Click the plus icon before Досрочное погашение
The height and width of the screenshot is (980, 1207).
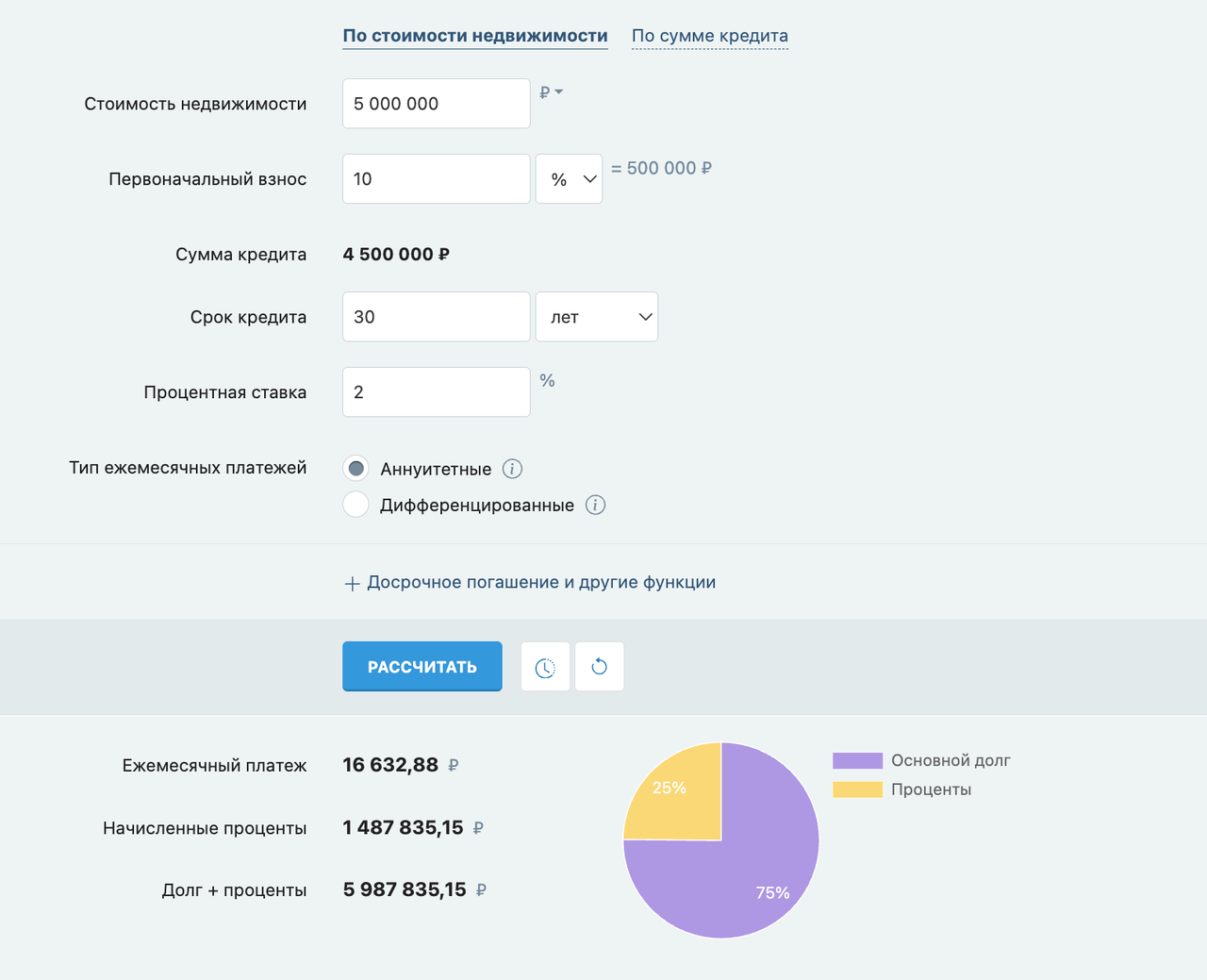352,584
